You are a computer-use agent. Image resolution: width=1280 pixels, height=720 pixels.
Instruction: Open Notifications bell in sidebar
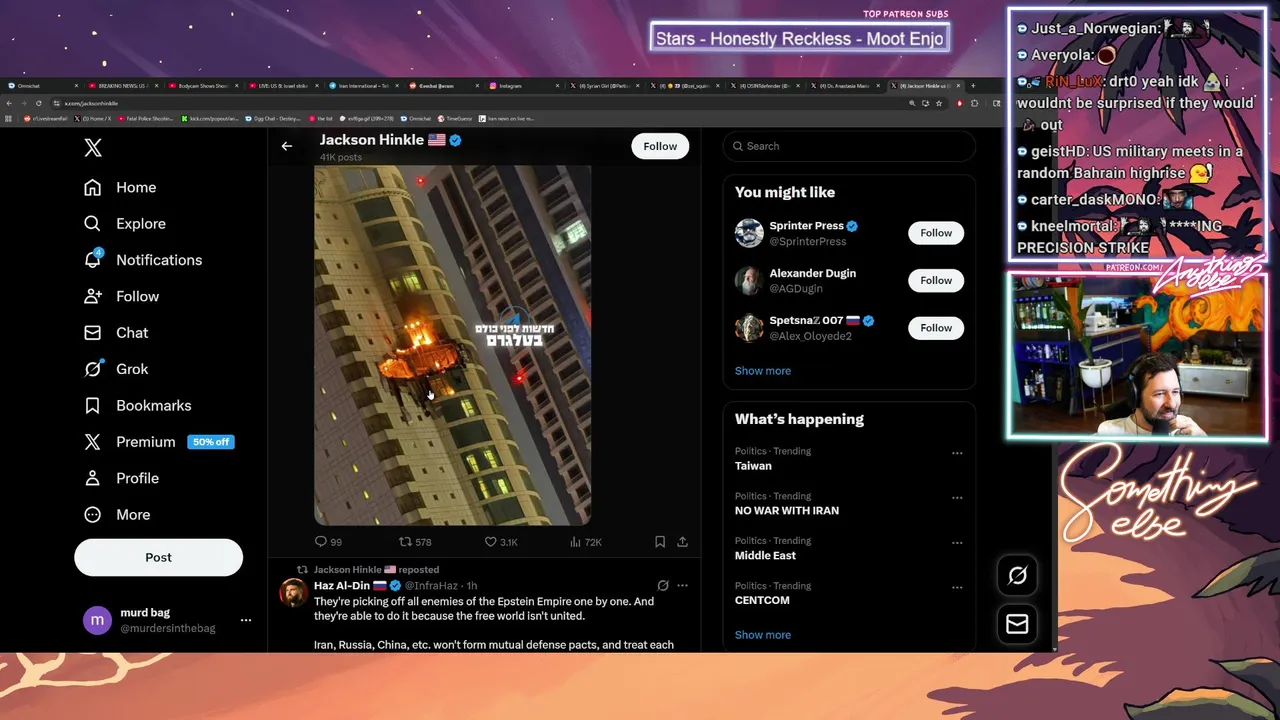143,260
